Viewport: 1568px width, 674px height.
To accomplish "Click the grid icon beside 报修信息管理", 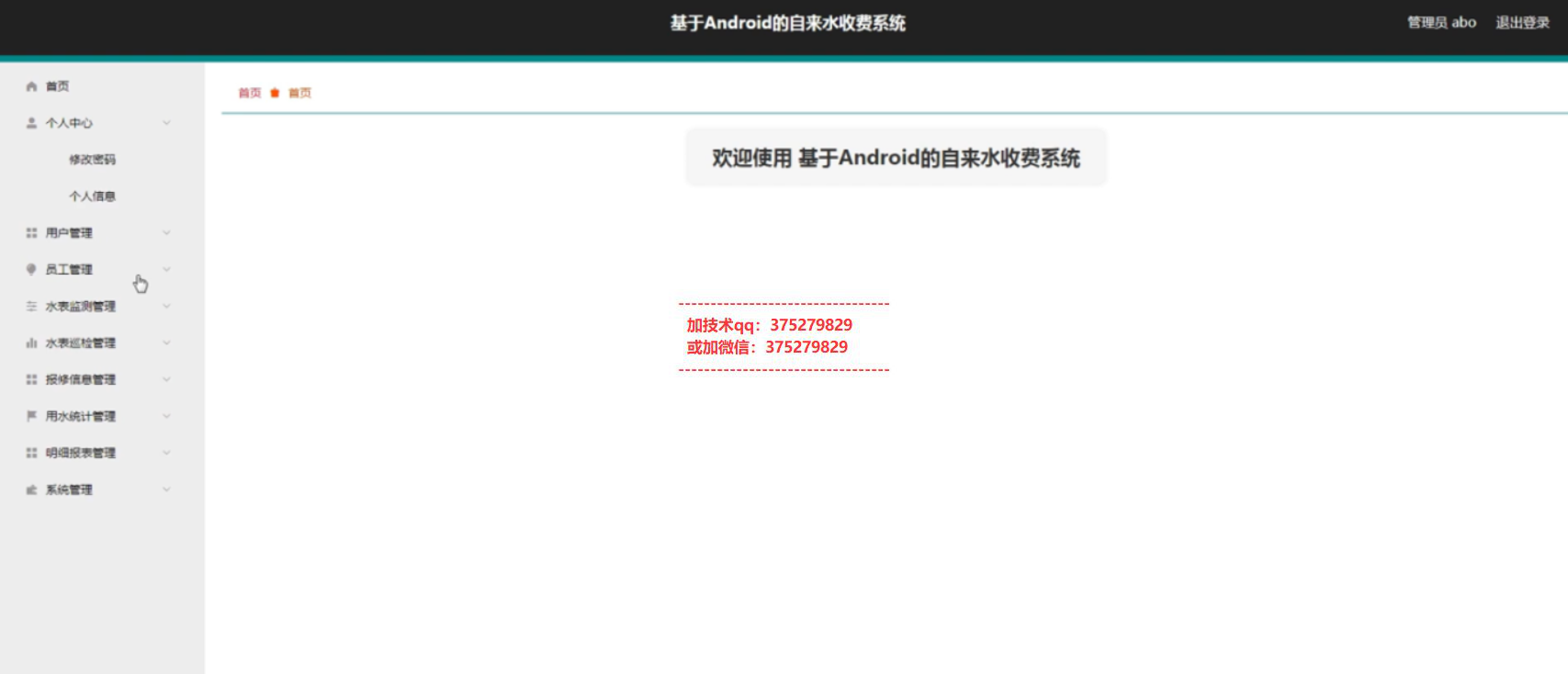I will [31, 379].
